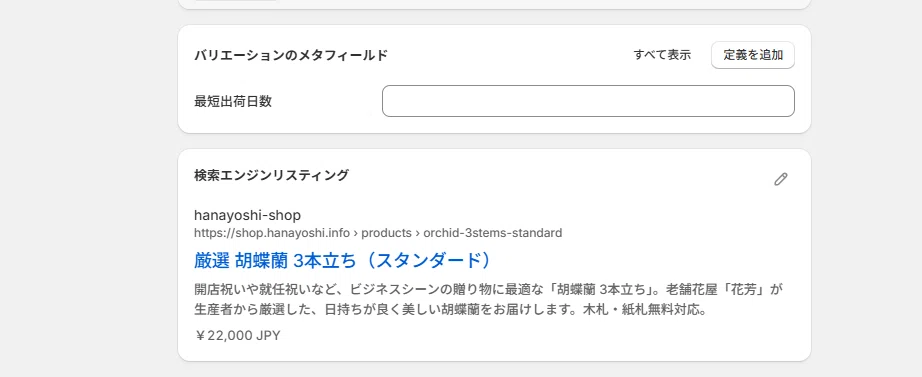Open the 厳選 胡蝶蘭 3本立ち（スタンダード） title link
Image resolution: width=922 pixels, height=377 pixels.
point(342,261)
